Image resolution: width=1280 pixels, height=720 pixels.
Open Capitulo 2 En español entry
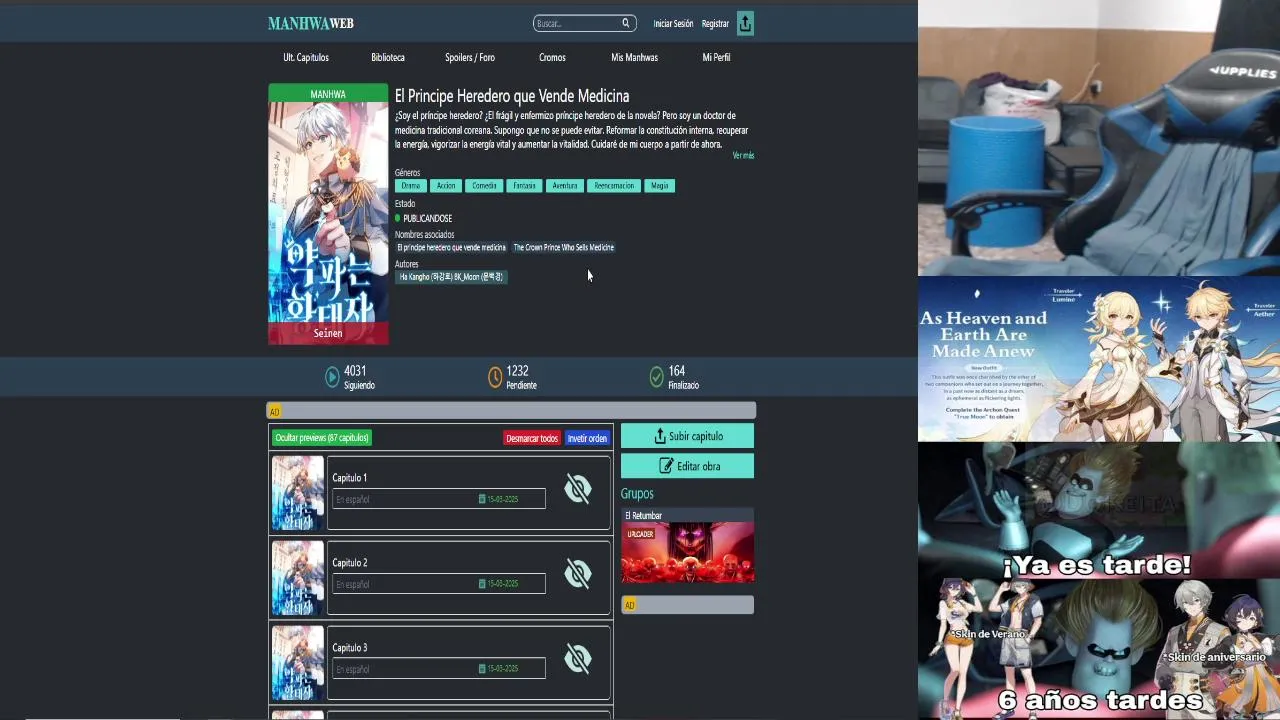[x=439, y=584]
